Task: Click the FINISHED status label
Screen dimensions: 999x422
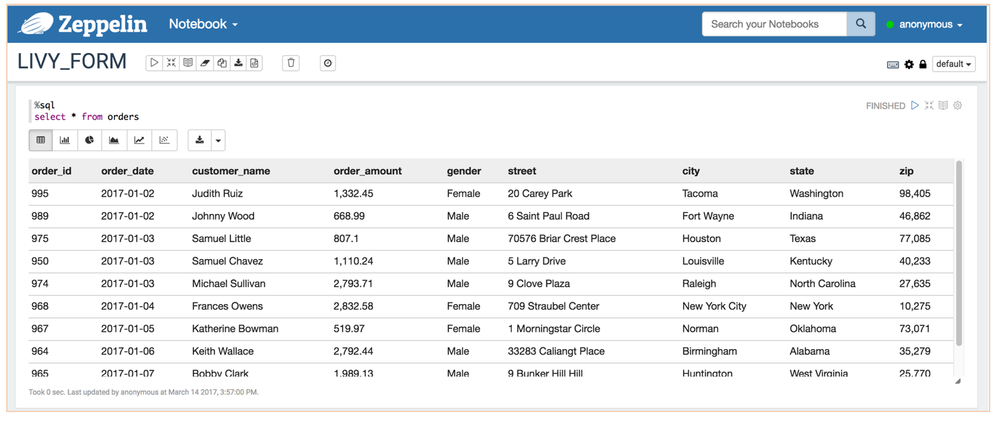Action: click(x=886, y=106)
